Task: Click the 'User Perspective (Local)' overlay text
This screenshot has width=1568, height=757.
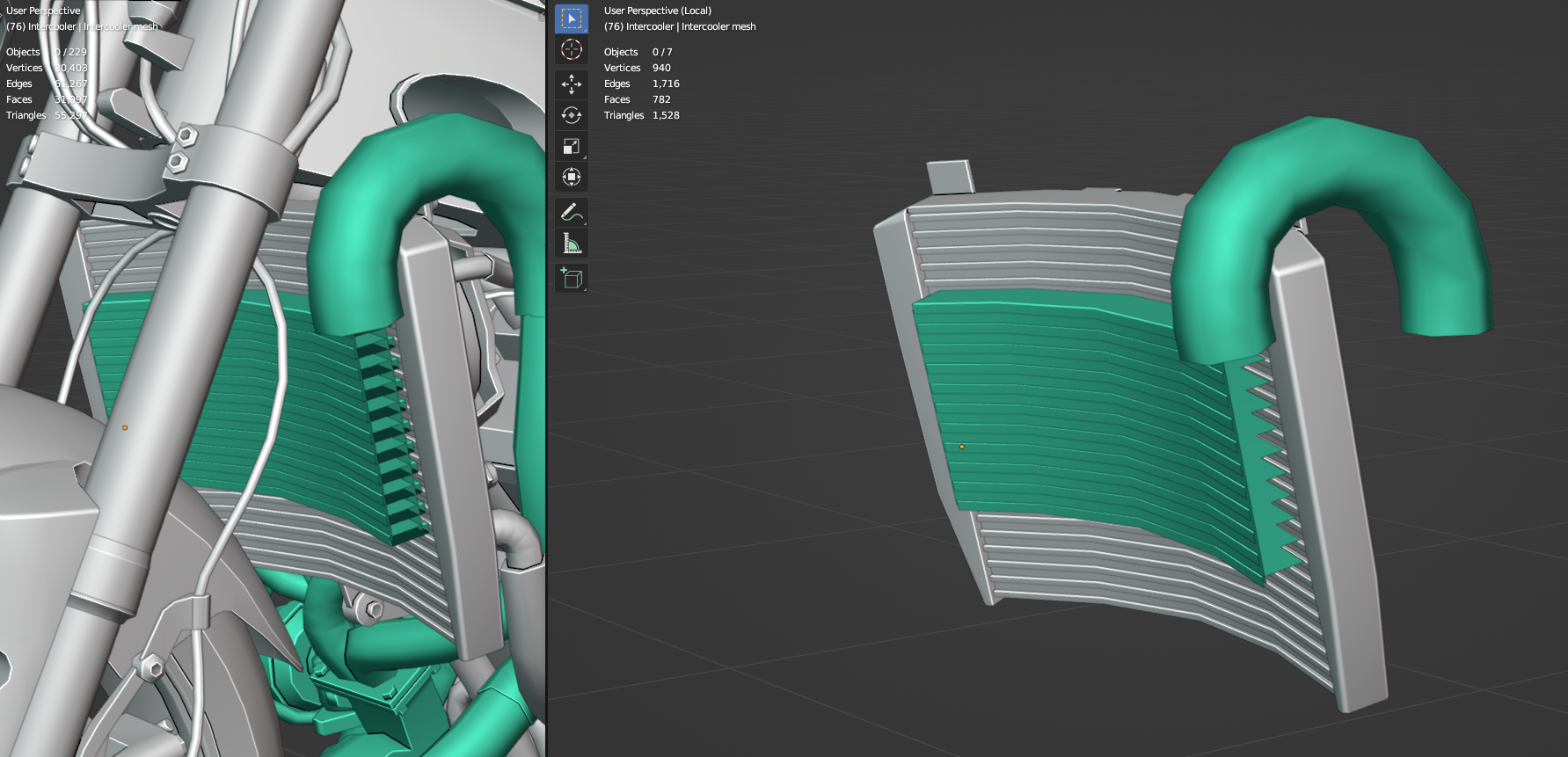Action: click(x=657, y=11)
